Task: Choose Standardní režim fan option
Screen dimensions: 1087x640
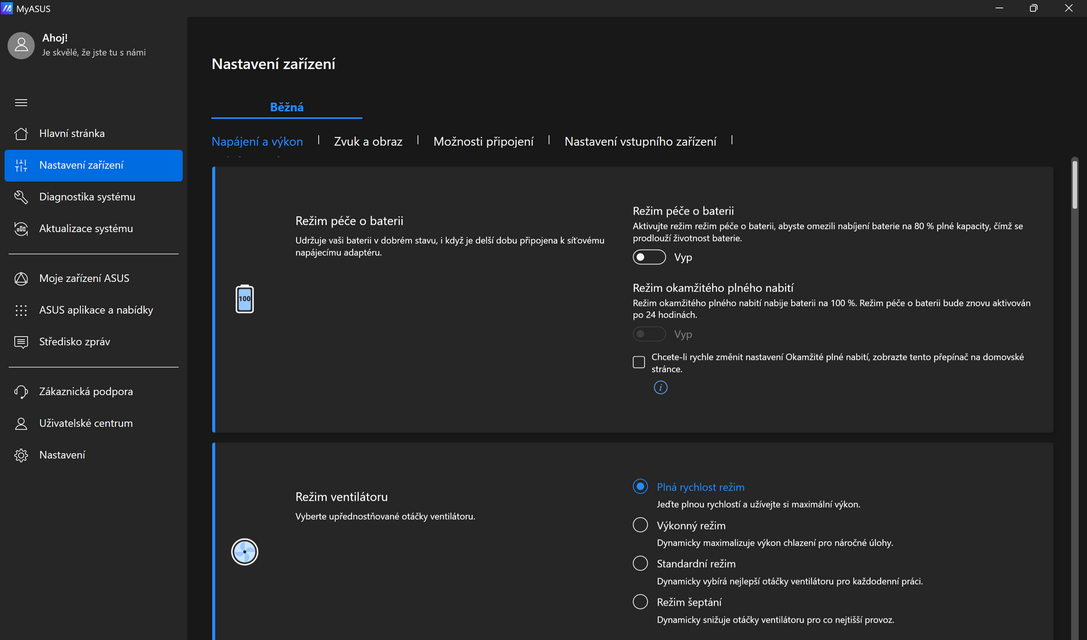Action: pyautogui.click(x=641, y=564)
